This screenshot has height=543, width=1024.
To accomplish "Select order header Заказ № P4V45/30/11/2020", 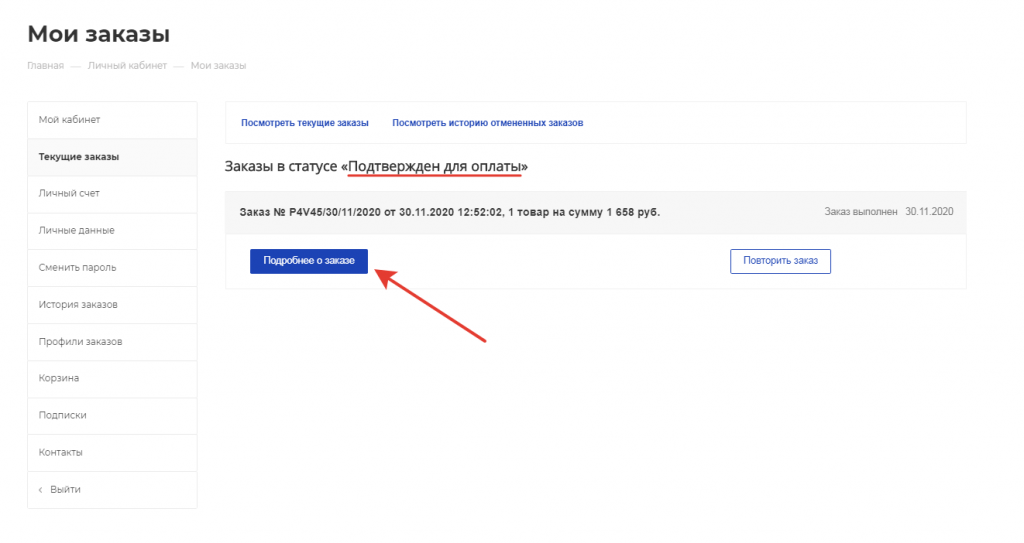I will [596, 212].
